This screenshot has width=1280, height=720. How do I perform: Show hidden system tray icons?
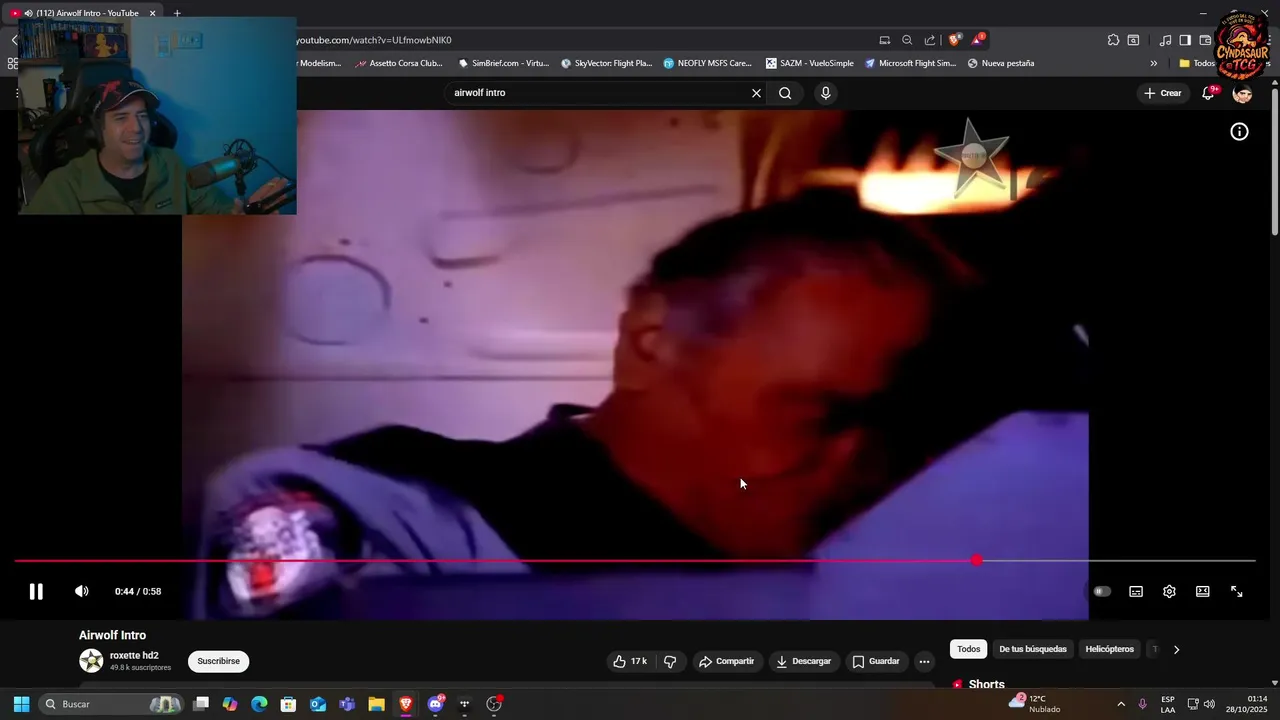1121,704
